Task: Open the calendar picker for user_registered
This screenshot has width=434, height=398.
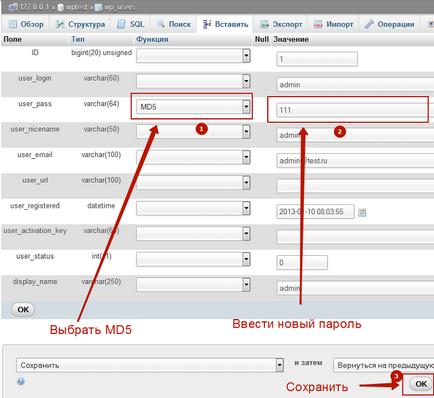Action: tap(362, 212)
